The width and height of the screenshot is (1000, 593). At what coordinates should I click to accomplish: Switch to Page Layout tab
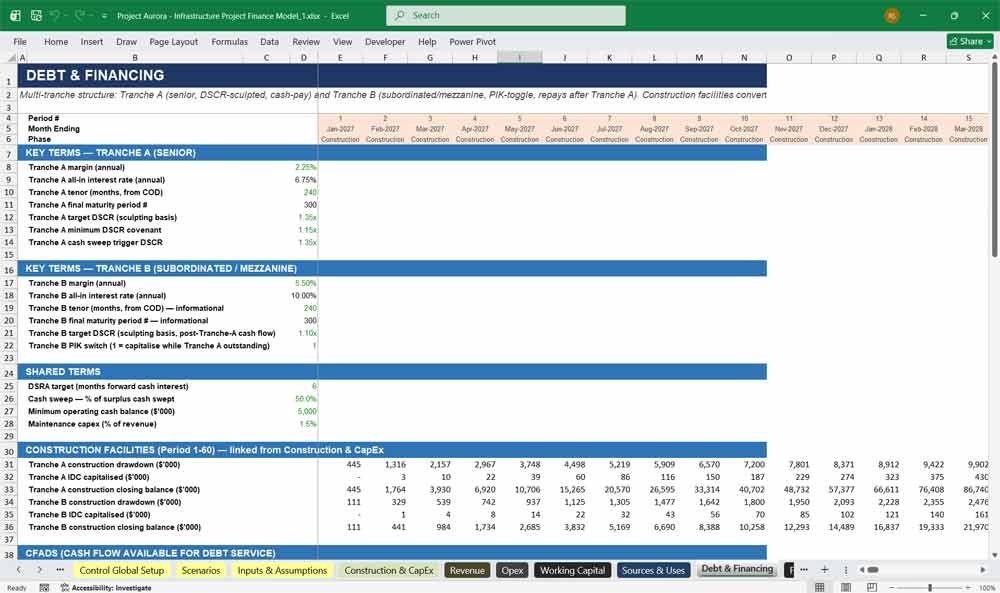coord(173,41)
